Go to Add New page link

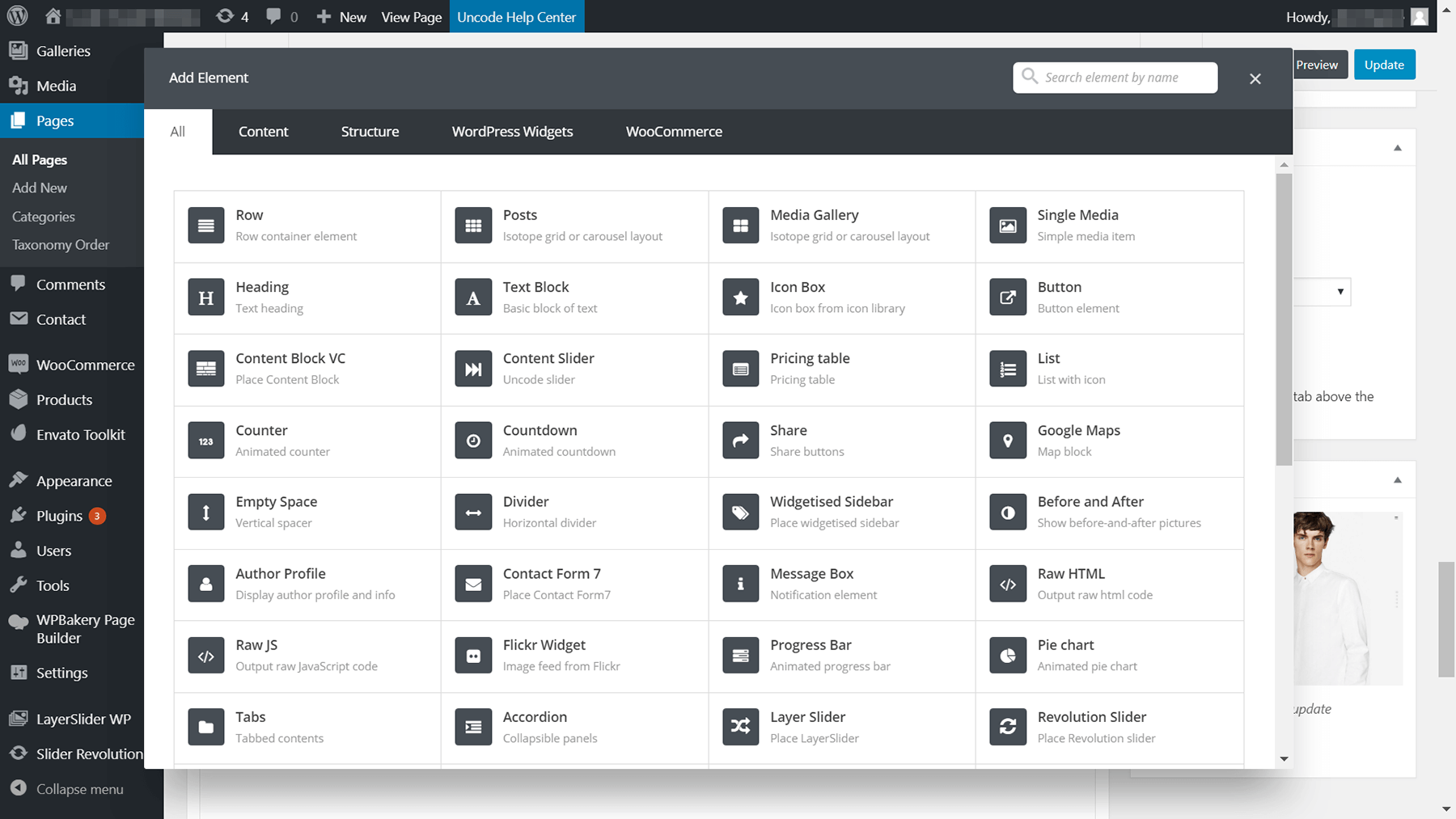[x=40, y=188]
